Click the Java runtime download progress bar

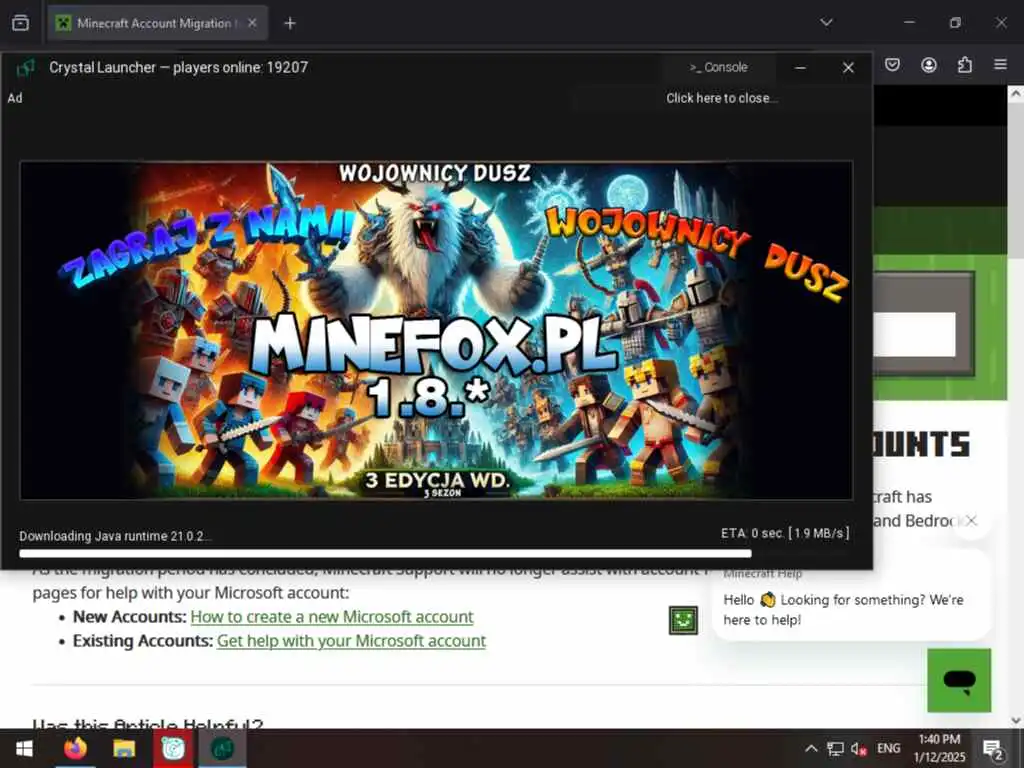pyautogui.click(x=436, y=554)
